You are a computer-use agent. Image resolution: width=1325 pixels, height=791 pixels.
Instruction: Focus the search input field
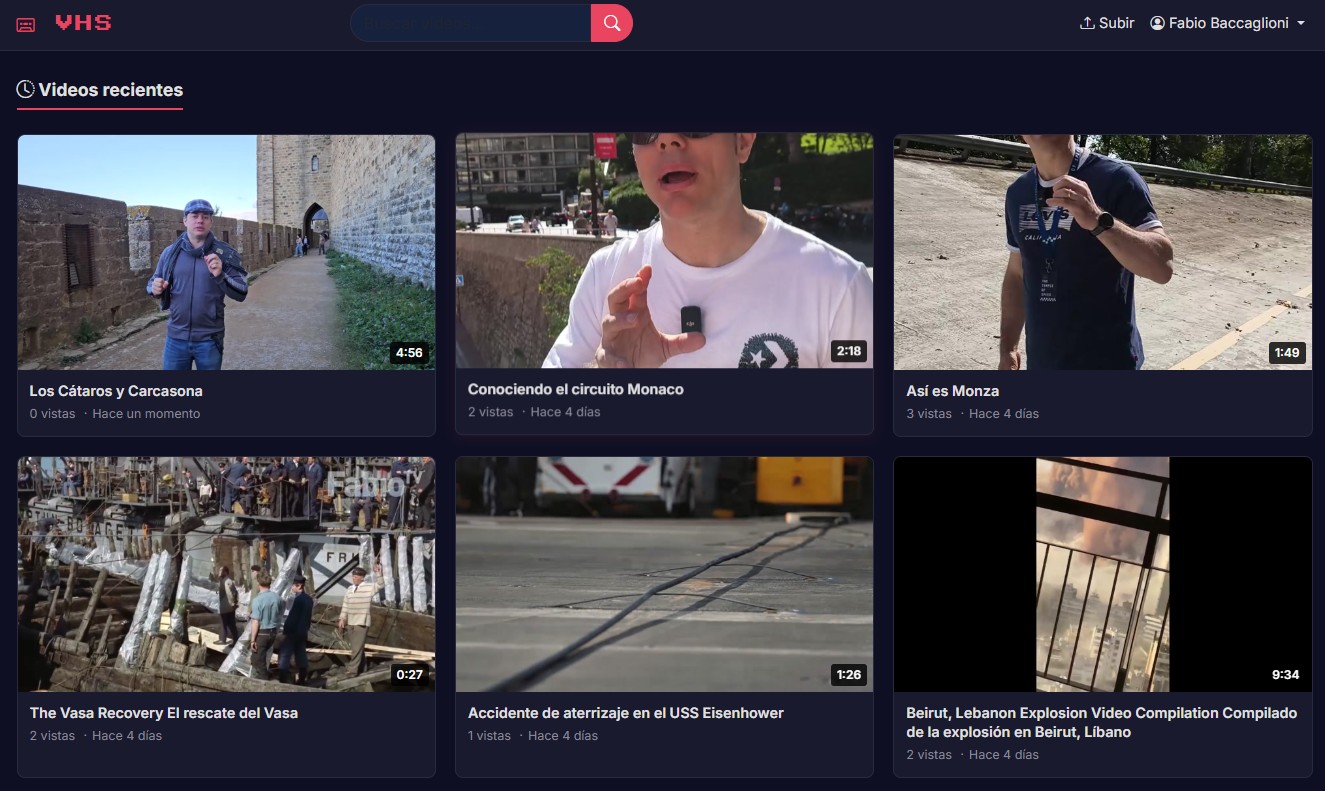click(470, 23)
